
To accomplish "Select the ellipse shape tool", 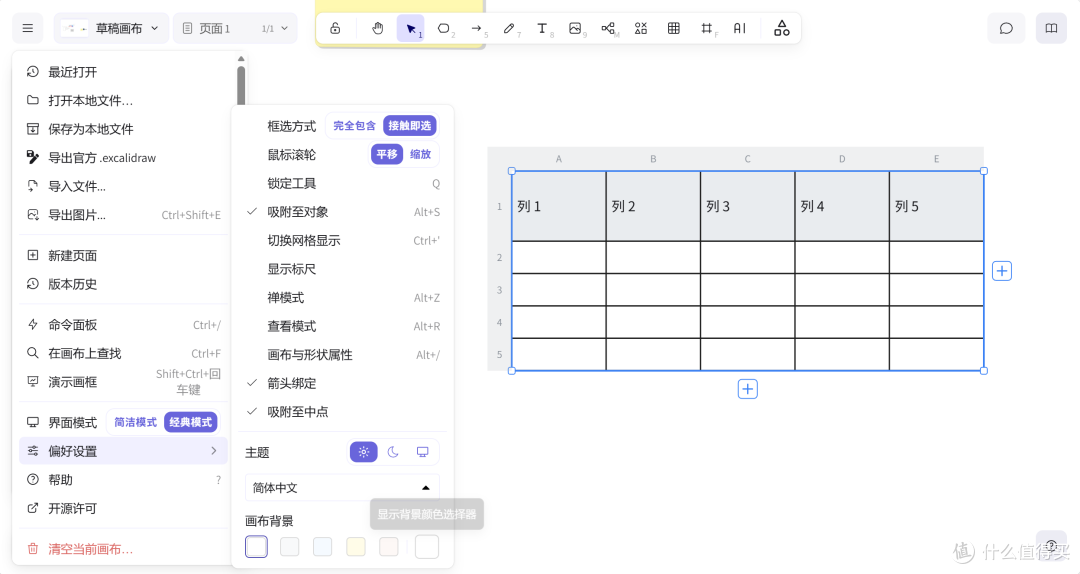I will click(x=444, y=28).
